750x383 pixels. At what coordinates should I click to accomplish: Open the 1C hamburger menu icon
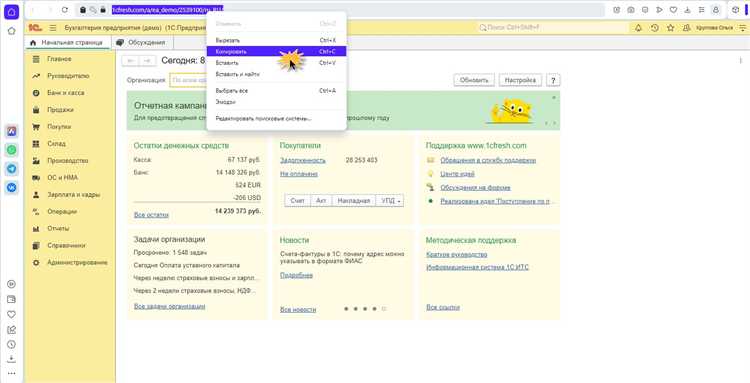pos(53,28)
